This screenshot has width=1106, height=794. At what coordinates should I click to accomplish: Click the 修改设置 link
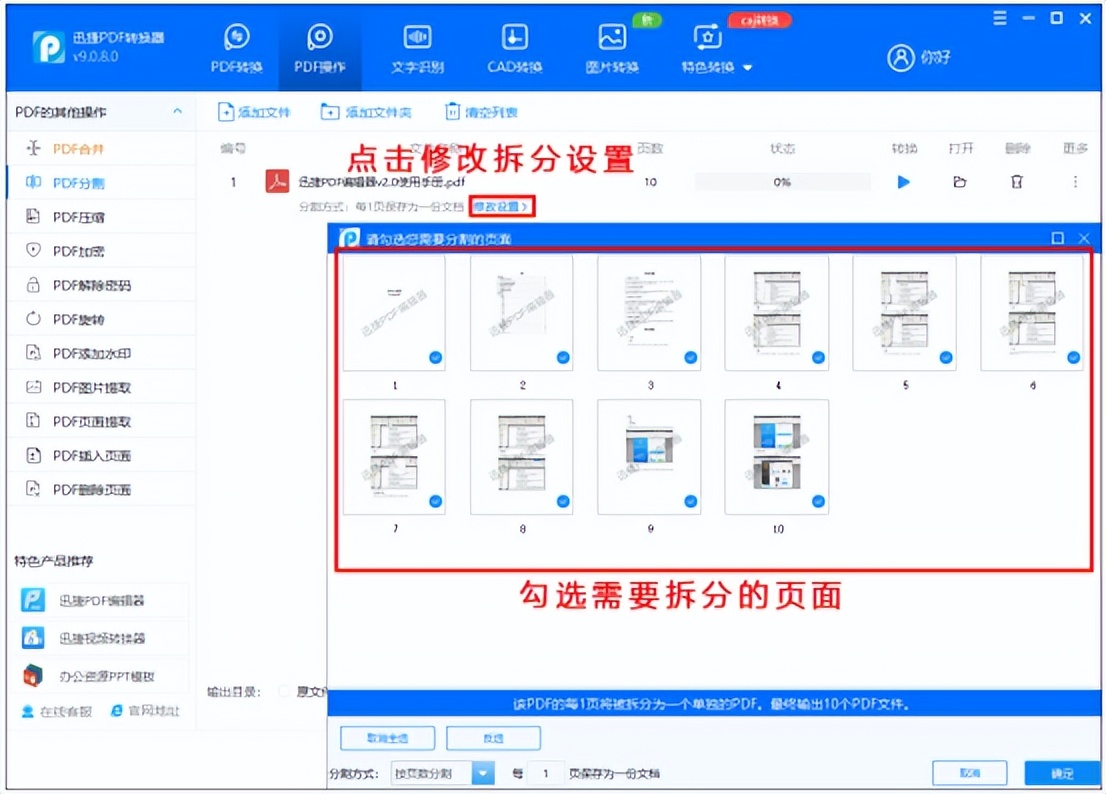(501, 207)
